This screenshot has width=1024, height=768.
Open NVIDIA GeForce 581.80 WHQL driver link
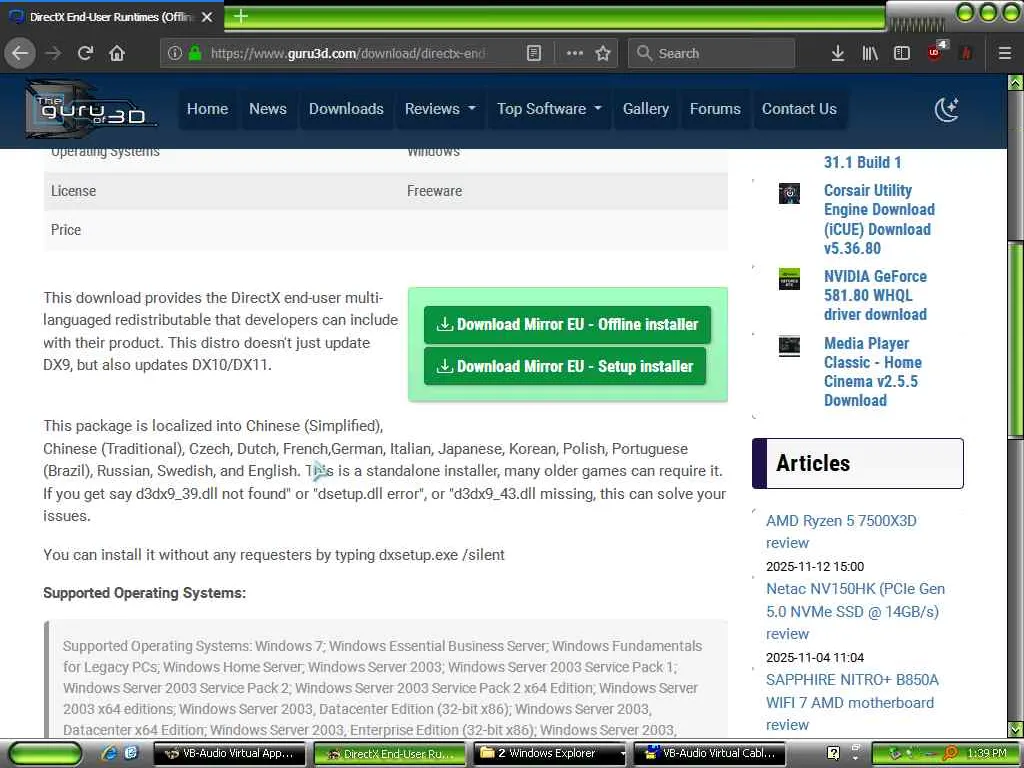tap(875, 295)
